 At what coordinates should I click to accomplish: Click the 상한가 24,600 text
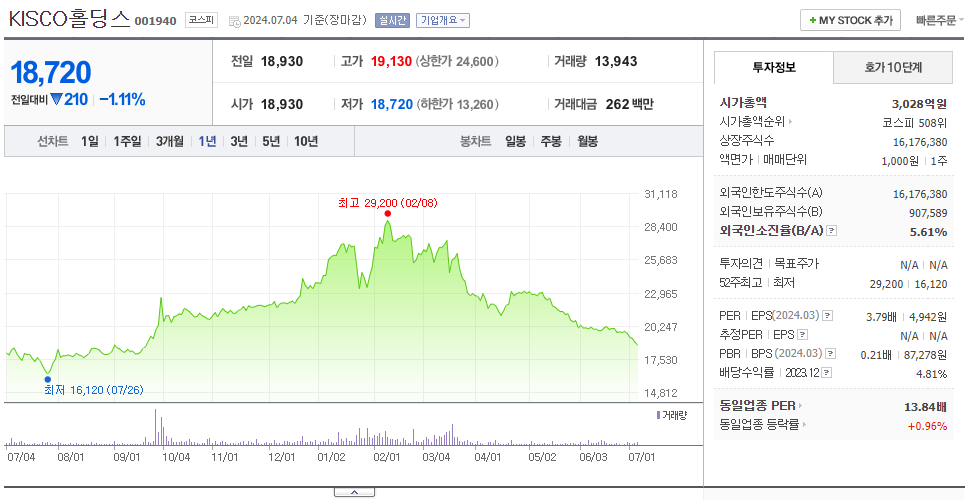457,62
